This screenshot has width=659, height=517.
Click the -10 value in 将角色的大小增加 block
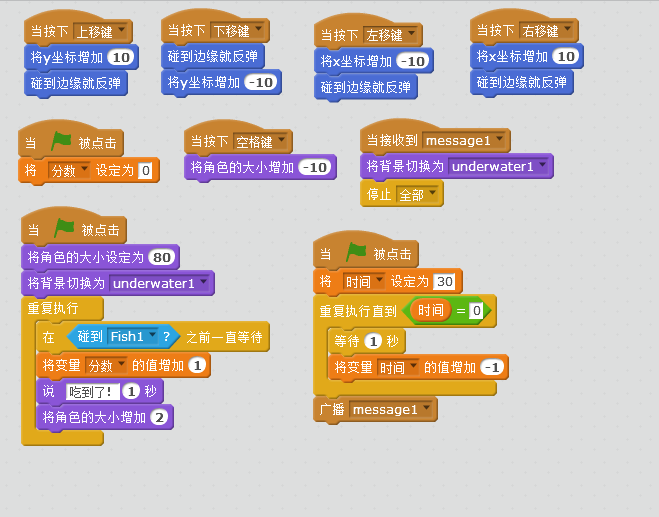click(x=315, y=167)
